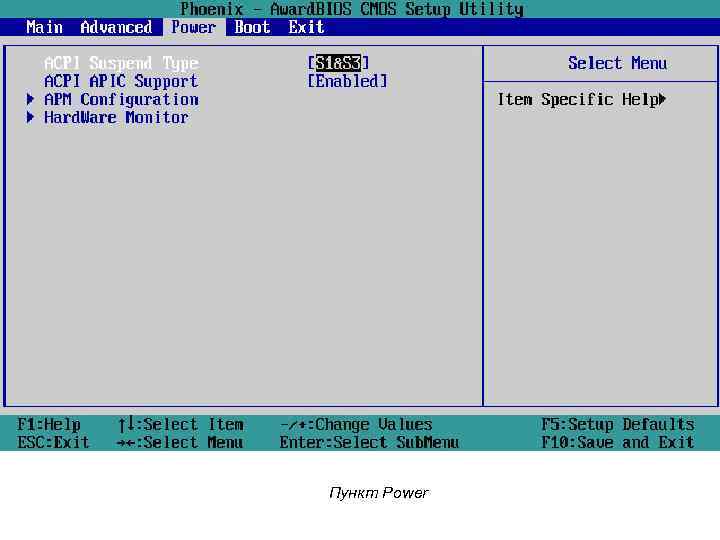Click the Select Menu heading
The width and height of the screenshot is (720, 540).
617,63
